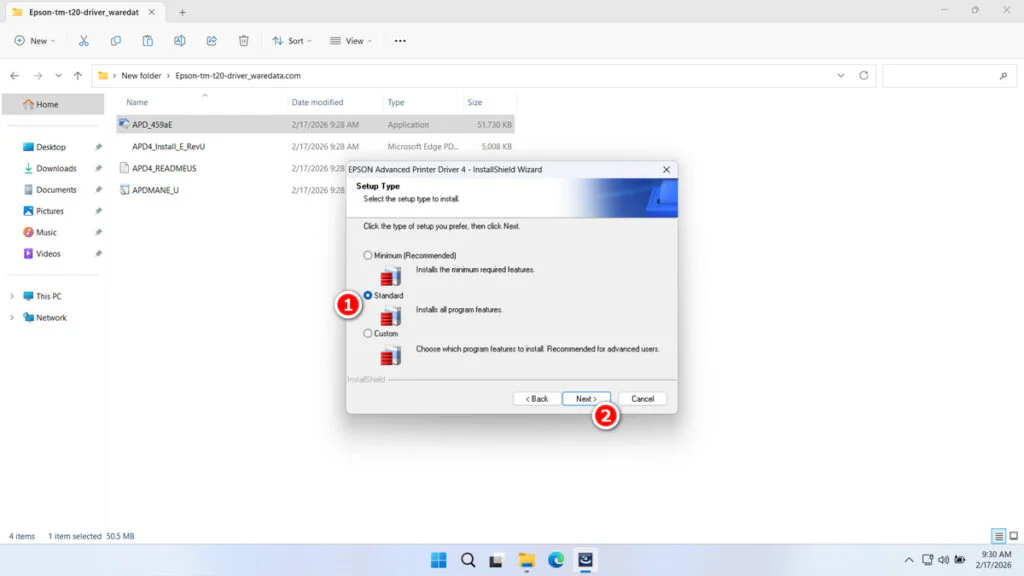Select the Custom setup option
1024x576 pixels.
click(x=368, y=333)
